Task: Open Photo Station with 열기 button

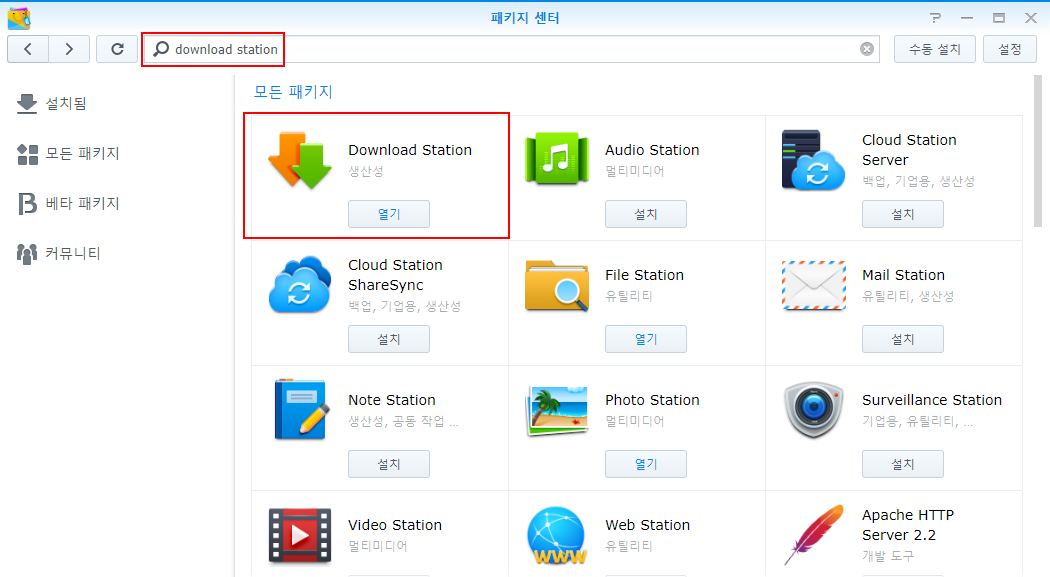Action: coord(646,464)
